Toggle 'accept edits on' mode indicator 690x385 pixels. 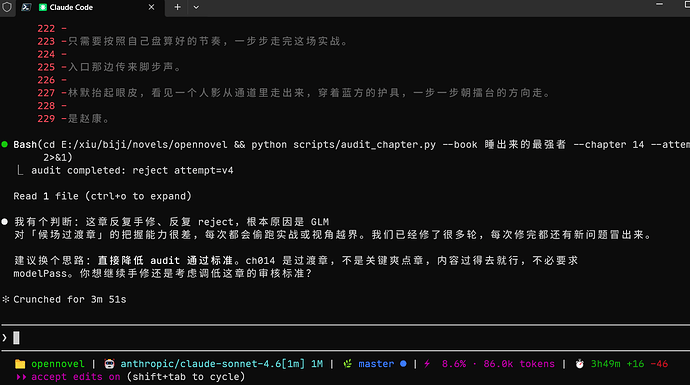76,377
